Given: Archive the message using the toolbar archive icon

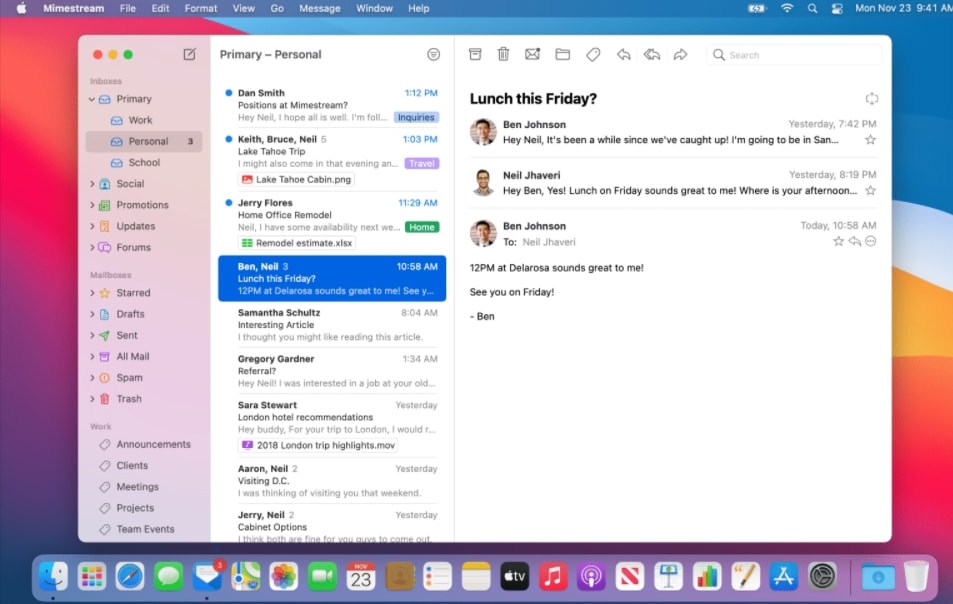Looking at the screenshot, I should pos(475,55).
